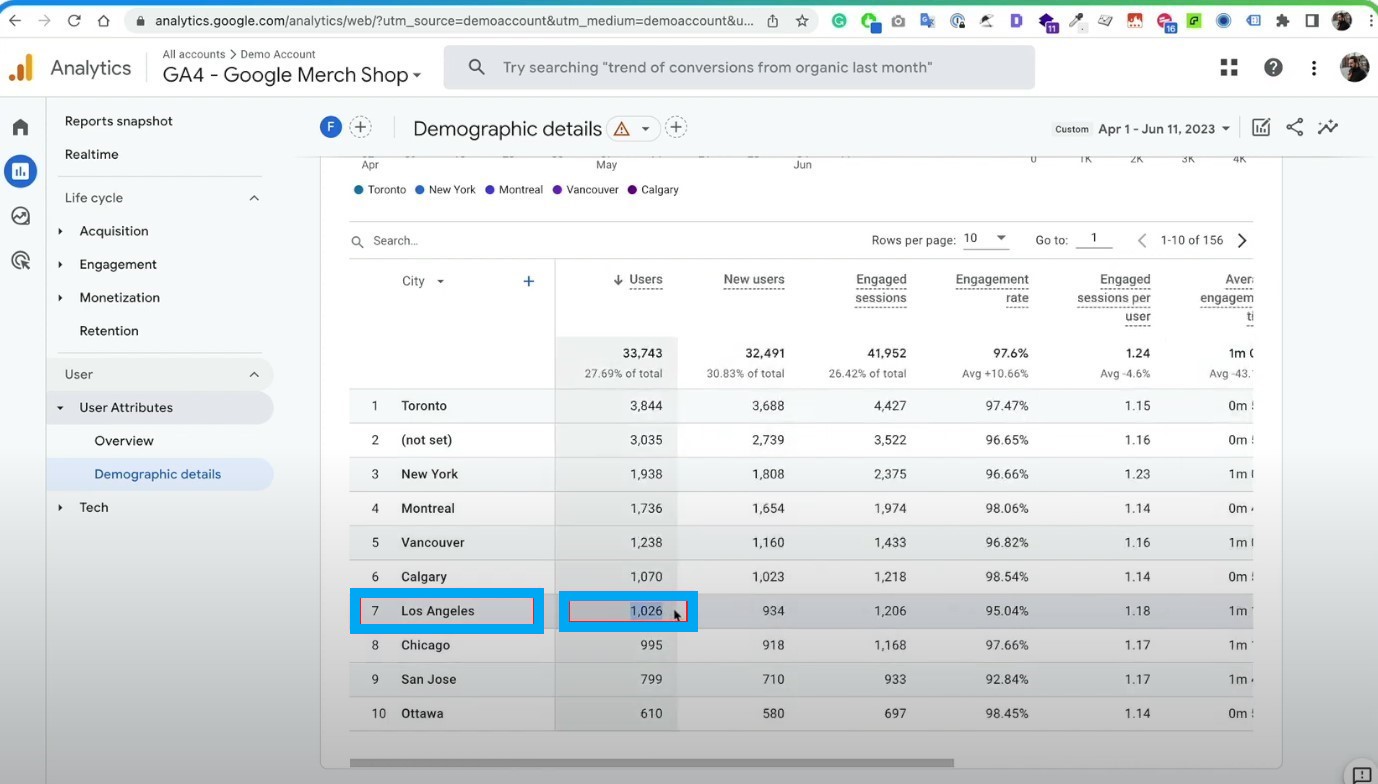Open dropdown arrow next to warning icon

pos(645,129)
